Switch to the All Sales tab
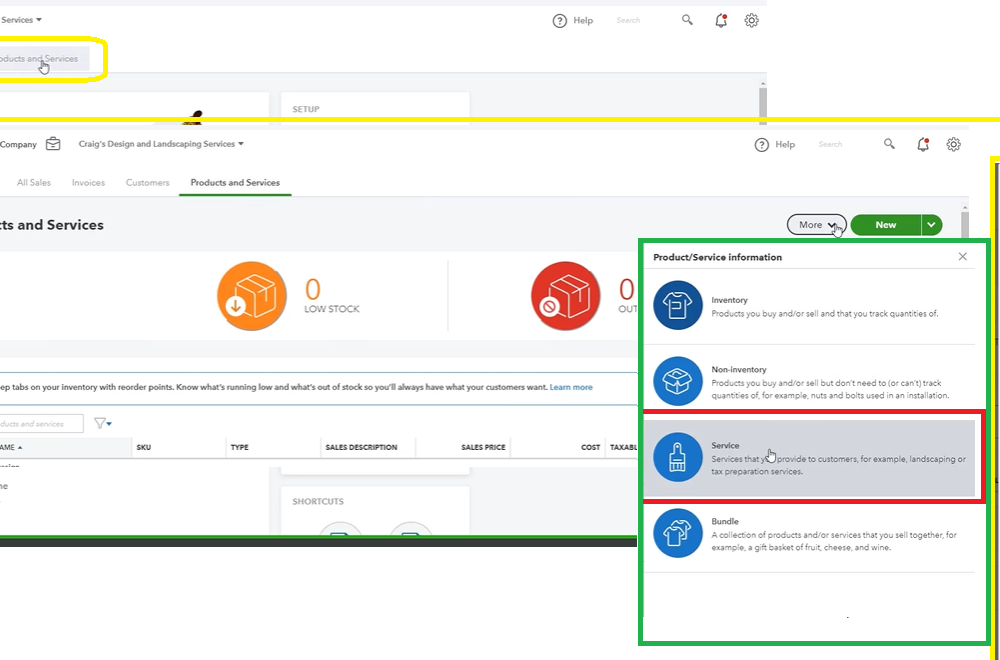 tap(34, 183)
